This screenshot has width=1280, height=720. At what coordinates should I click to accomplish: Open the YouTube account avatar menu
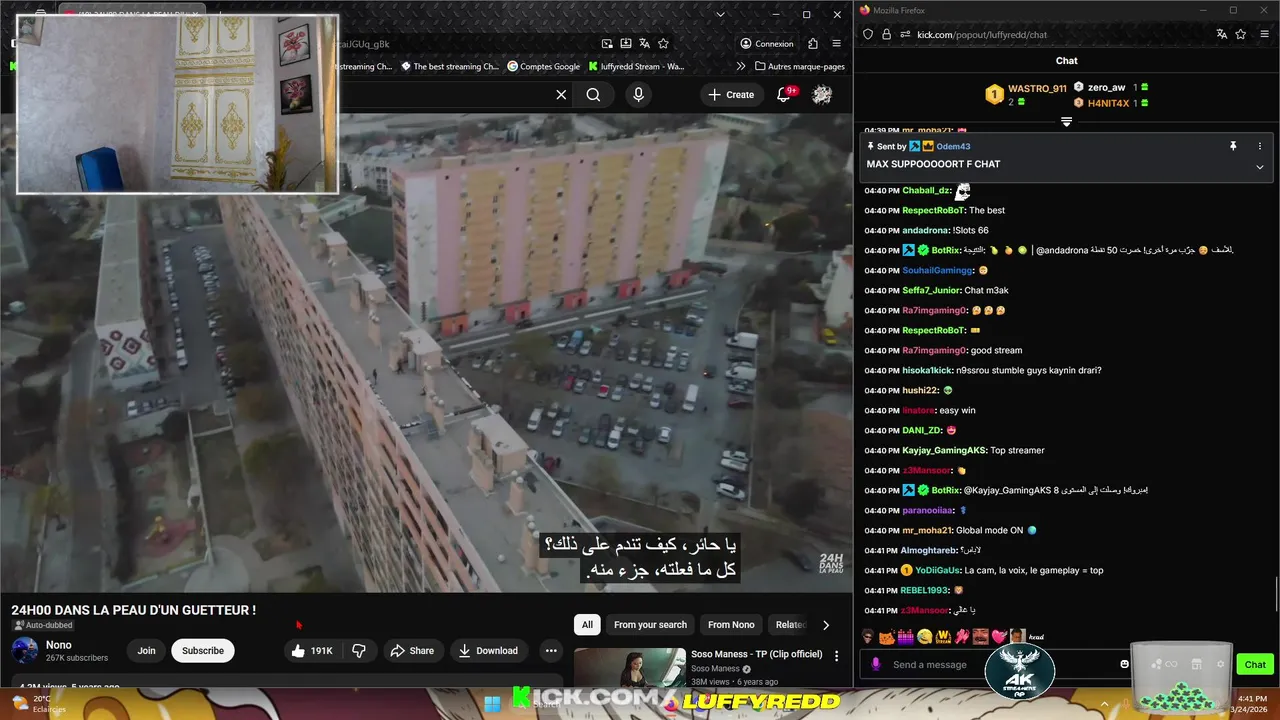coord(822,95)
